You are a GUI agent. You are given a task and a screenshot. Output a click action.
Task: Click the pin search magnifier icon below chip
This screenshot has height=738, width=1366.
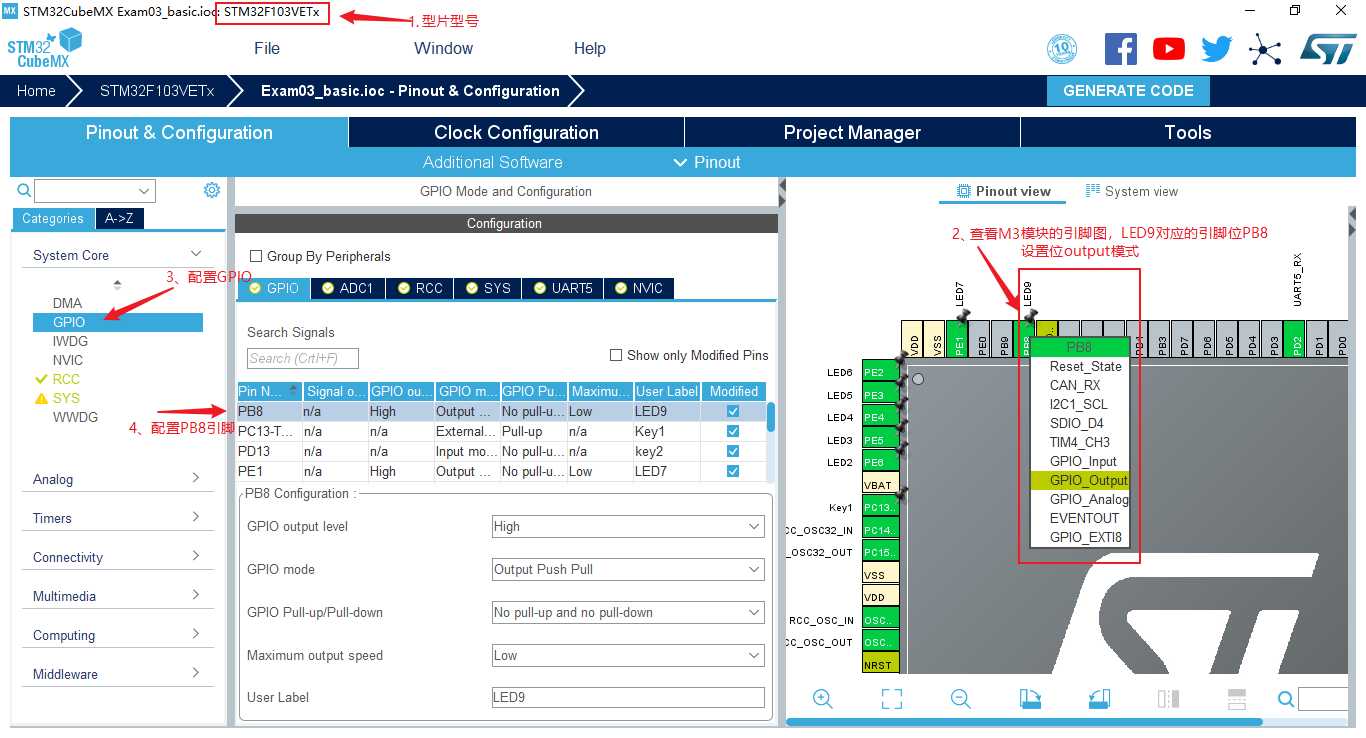point(1286,699)
